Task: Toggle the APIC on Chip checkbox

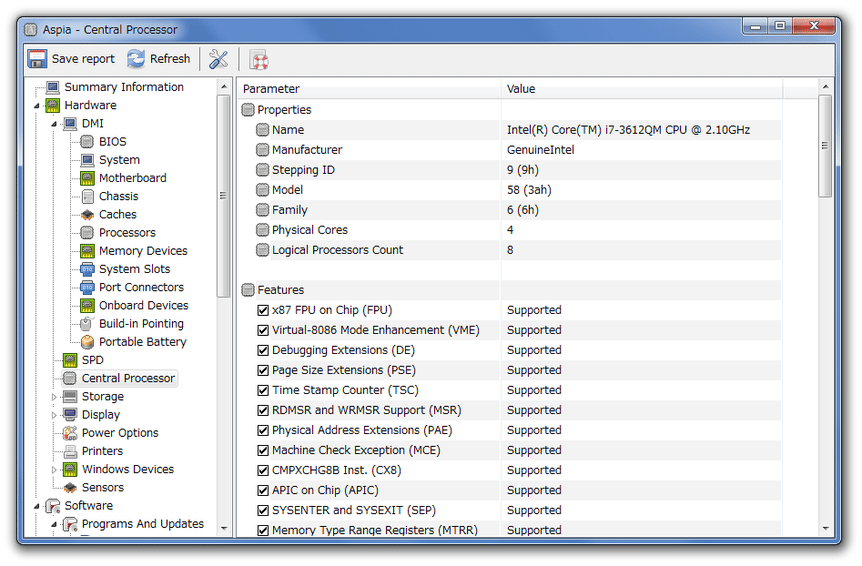Action: point(263,491)
